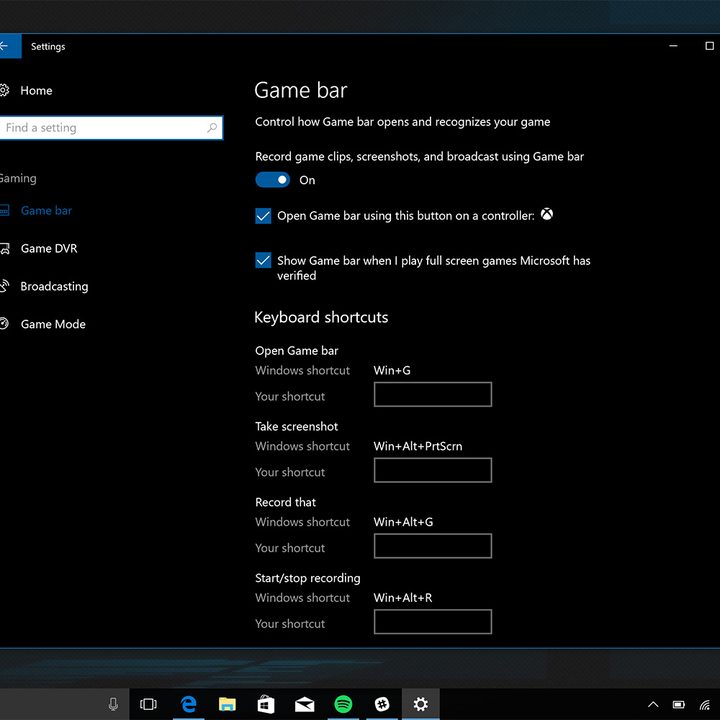Set your shortcut for Record that

click(x=433, y=546)
